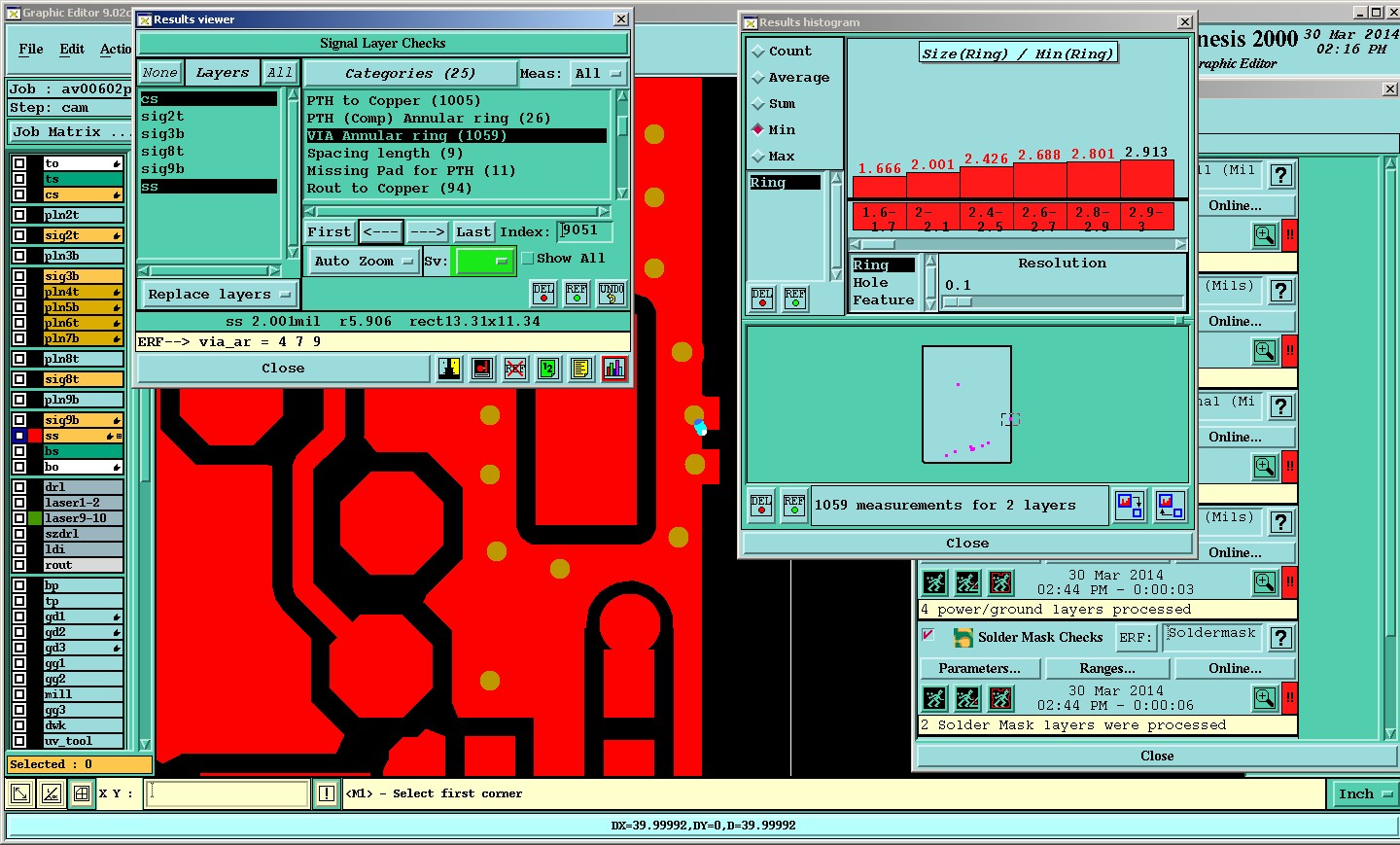Click red alert icon beside Solder Mask magnifier
The image size is (1400, 845).
point(1289,698)
